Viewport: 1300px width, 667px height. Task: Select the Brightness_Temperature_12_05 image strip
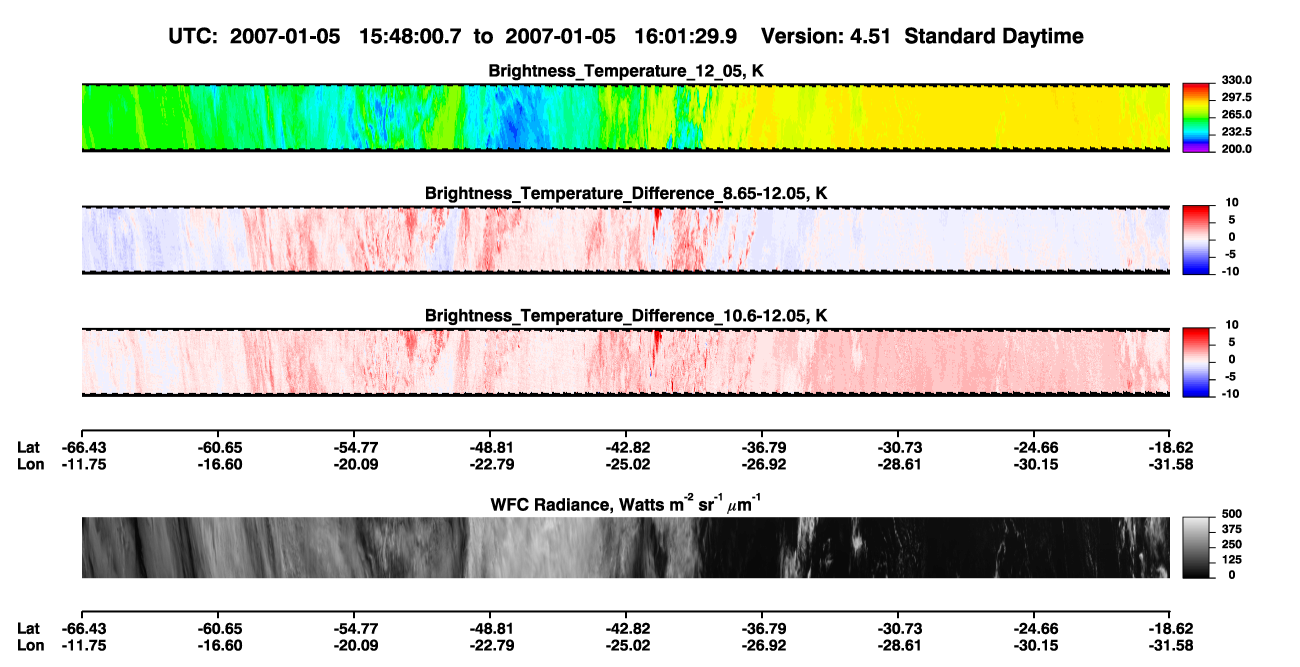pos(625,118)
